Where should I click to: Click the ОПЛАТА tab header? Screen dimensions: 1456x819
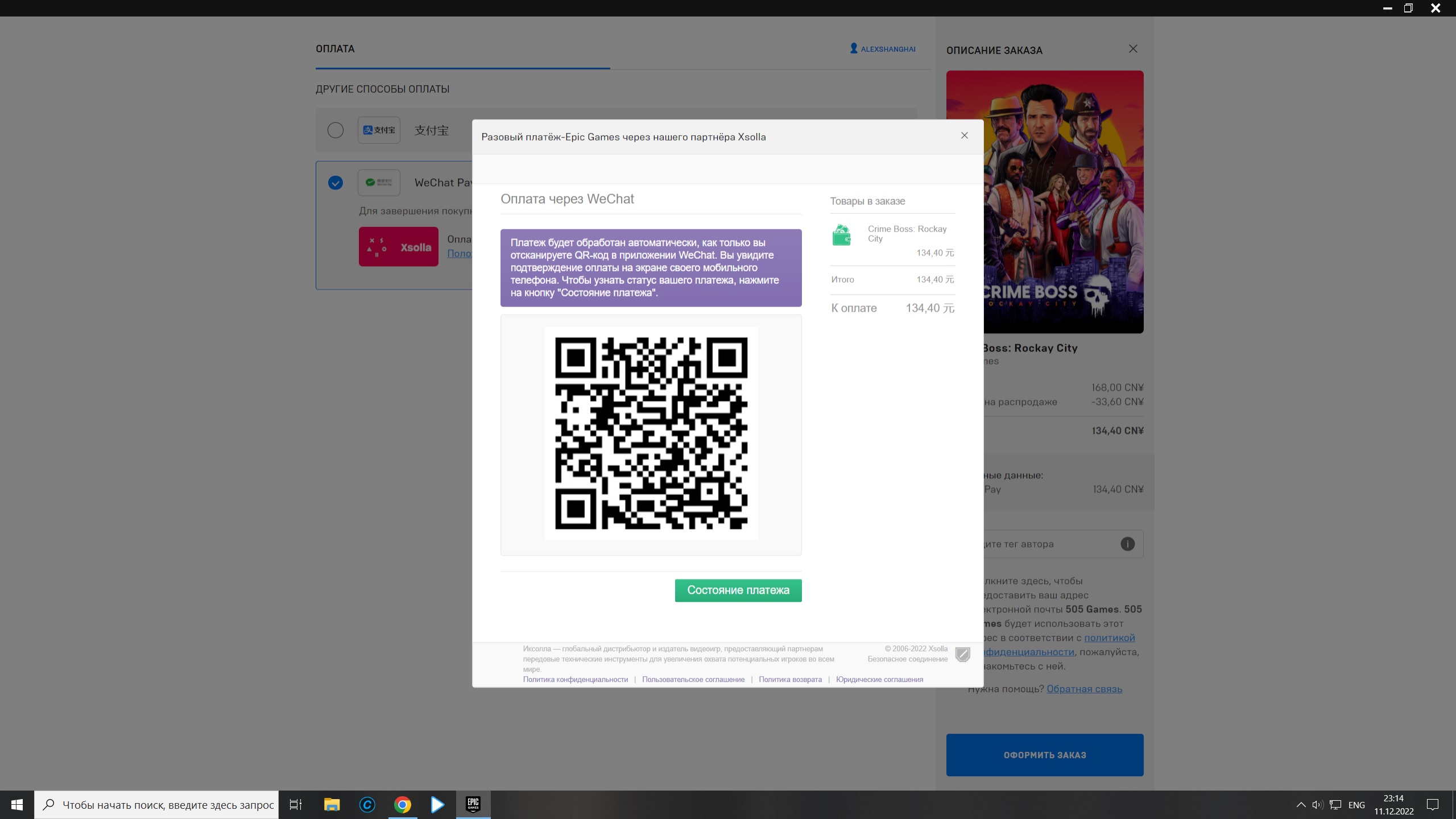tap(335, 49)
